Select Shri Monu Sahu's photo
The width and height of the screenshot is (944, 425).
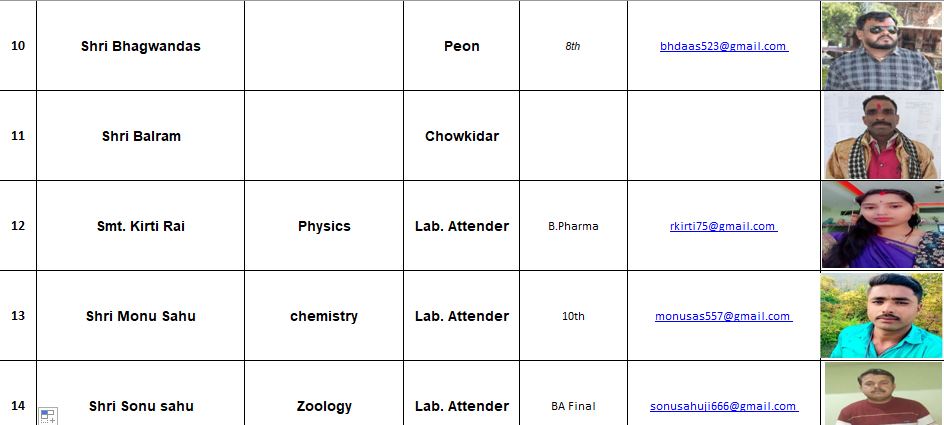click(x=880, y=316)
